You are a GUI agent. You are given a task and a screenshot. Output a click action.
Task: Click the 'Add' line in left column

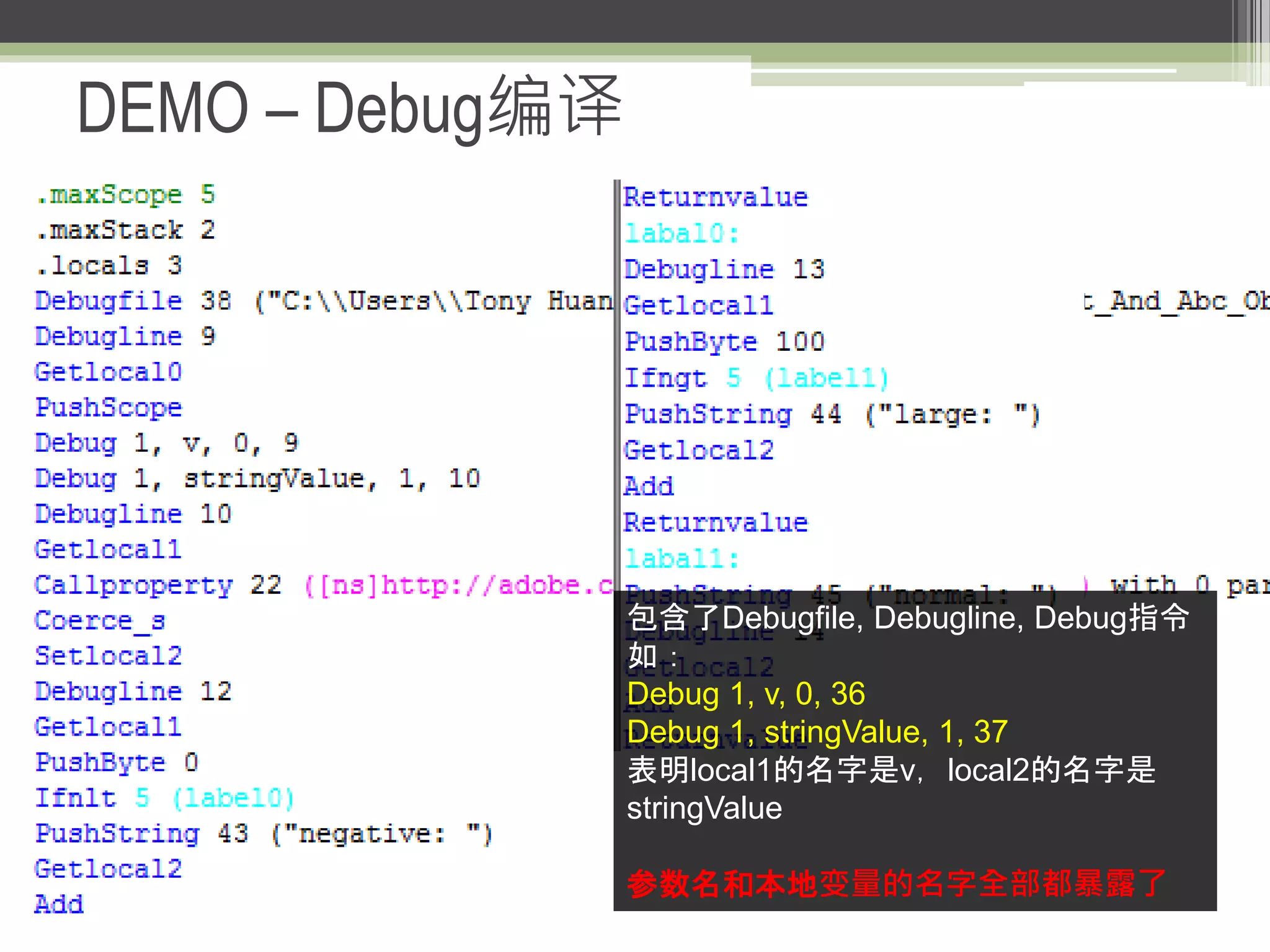coord(59,905)
